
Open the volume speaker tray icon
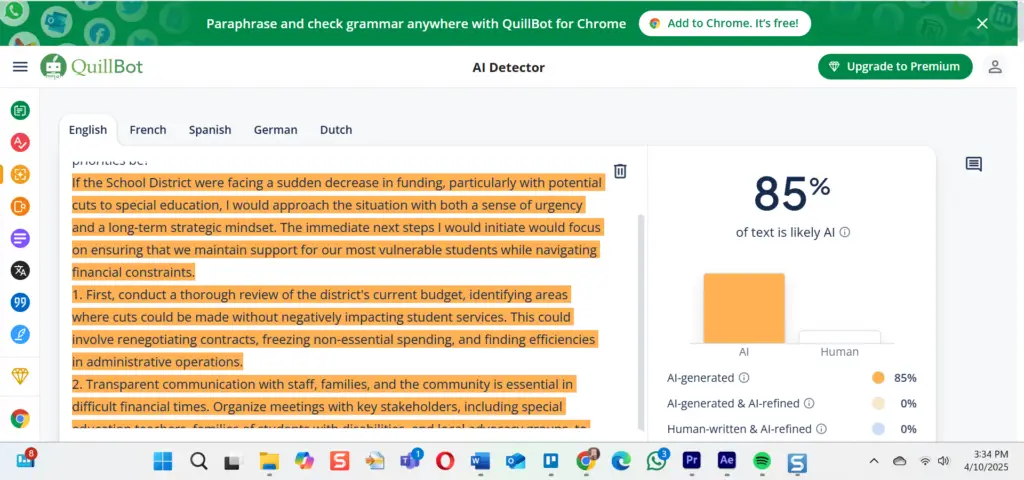(x=943, y=461)
